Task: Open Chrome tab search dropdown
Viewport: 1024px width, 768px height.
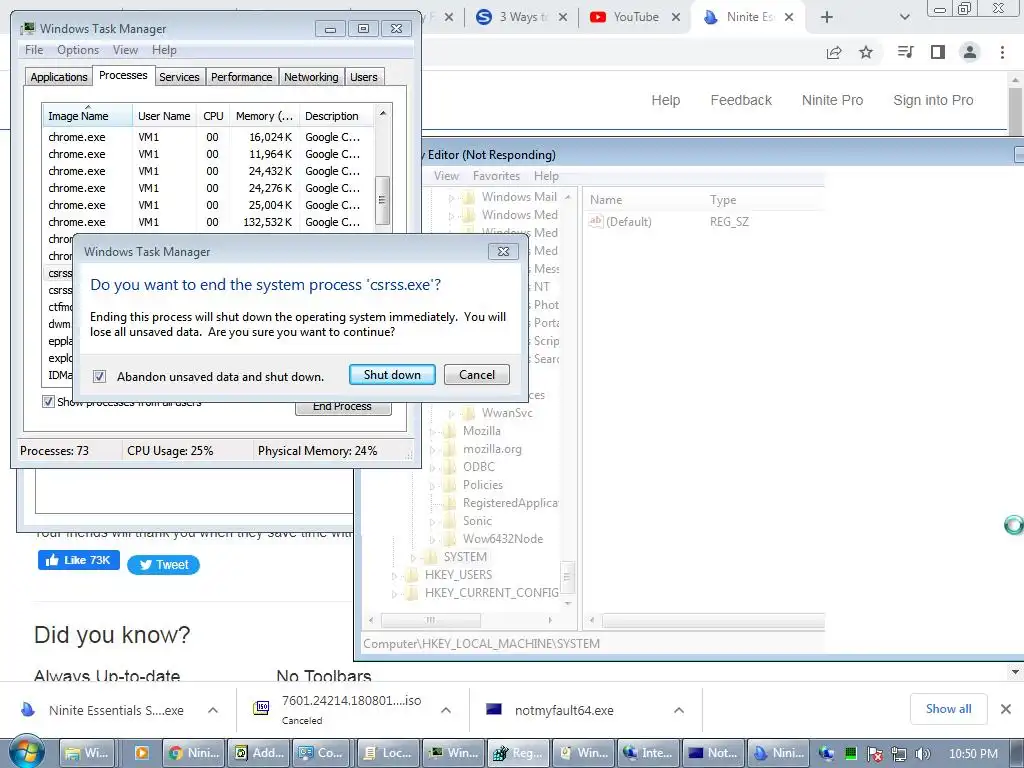Action: [x=904, y=17]
